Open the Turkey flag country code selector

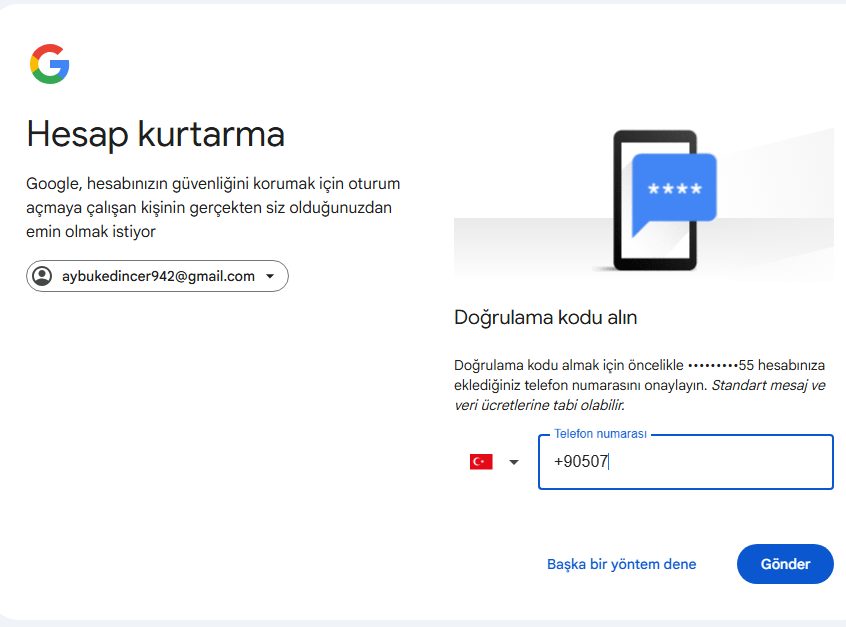[x=494, y=462]
